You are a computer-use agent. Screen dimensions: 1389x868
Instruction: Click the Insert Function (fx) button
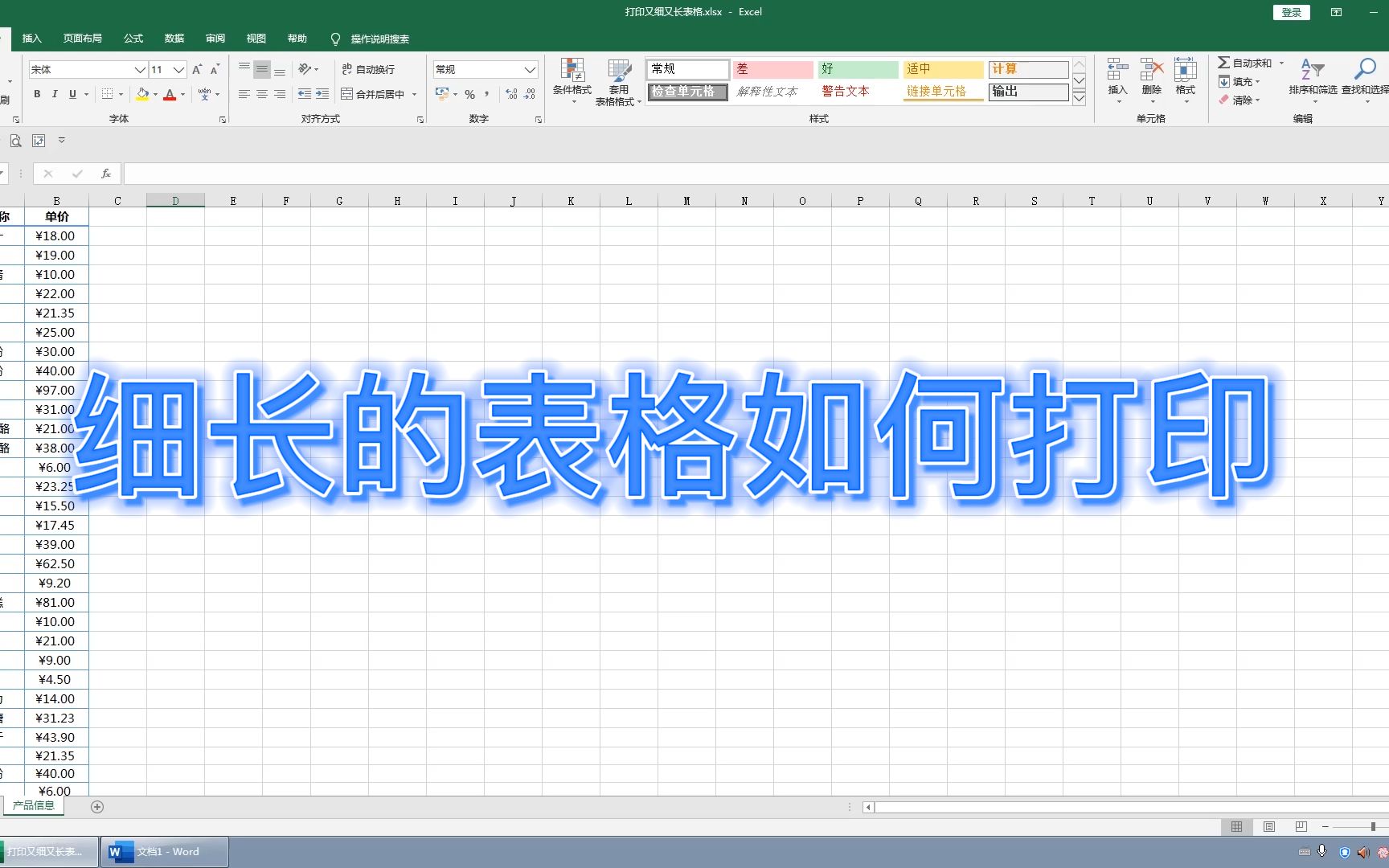pyautogui.click(x=105, y=173)
